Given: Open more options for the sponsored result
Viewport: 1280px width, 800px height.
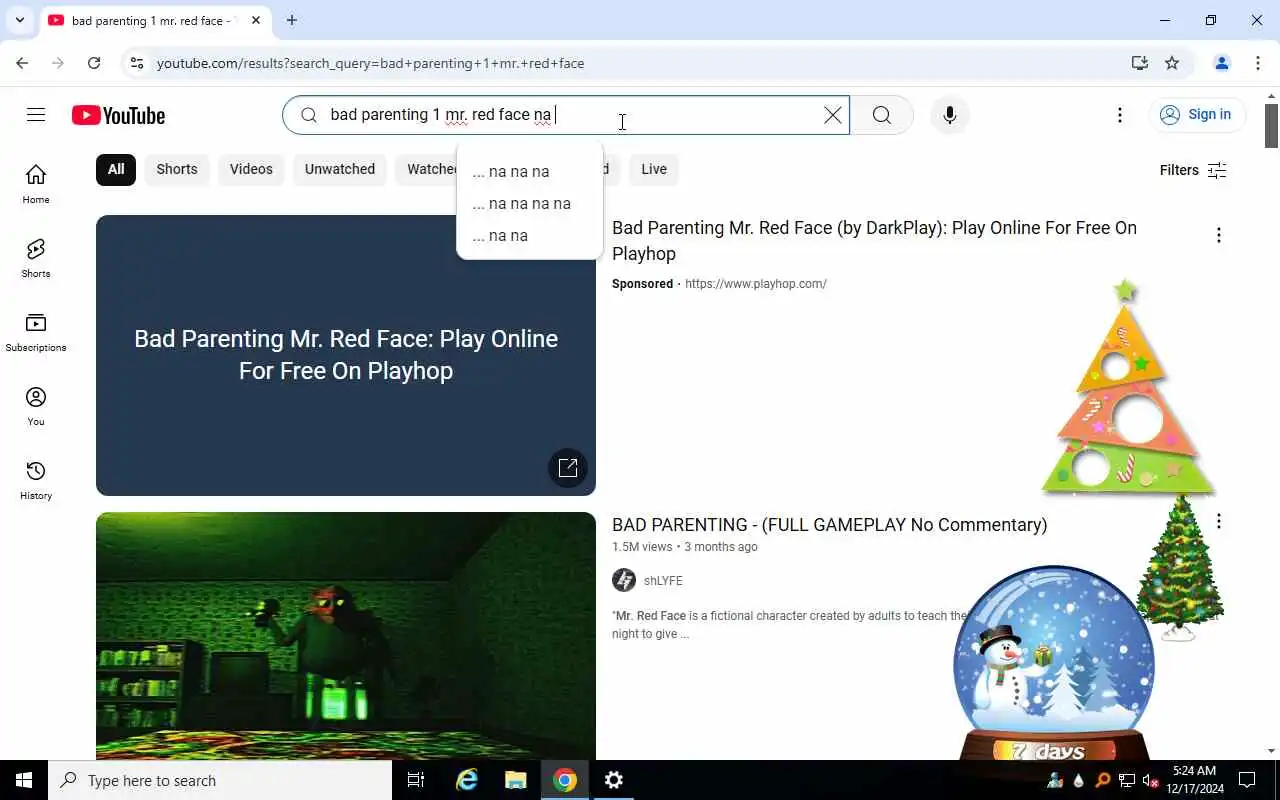Looking at the screenshot, I should (x=1218, y=235).
